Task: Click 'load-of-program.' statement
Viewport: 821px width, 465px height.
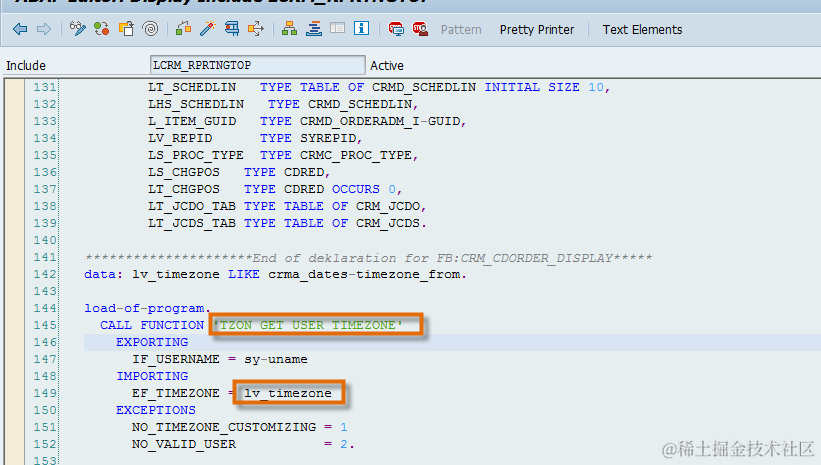Action: [x=147, y=308]
